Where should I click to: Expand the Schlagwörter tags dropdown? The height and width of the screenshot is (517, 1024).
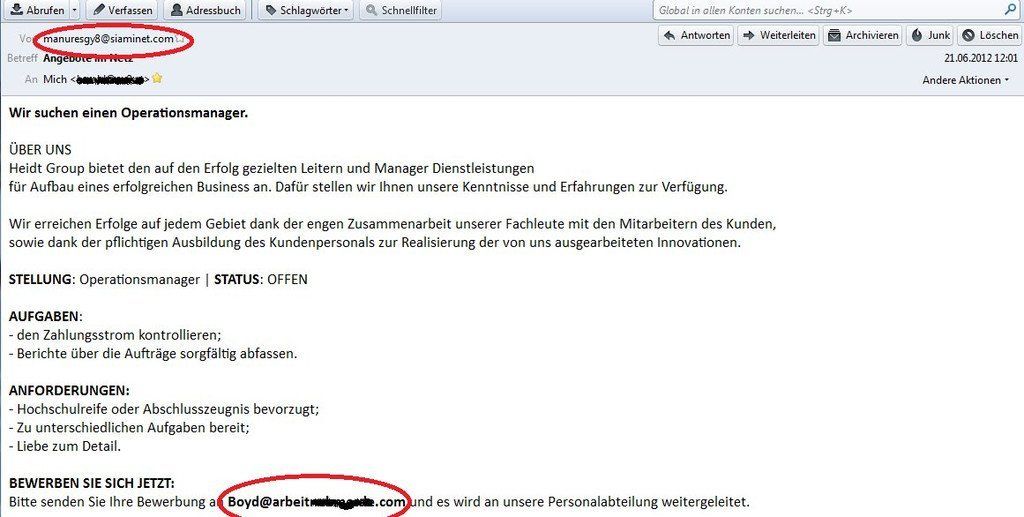pos(306,10)
